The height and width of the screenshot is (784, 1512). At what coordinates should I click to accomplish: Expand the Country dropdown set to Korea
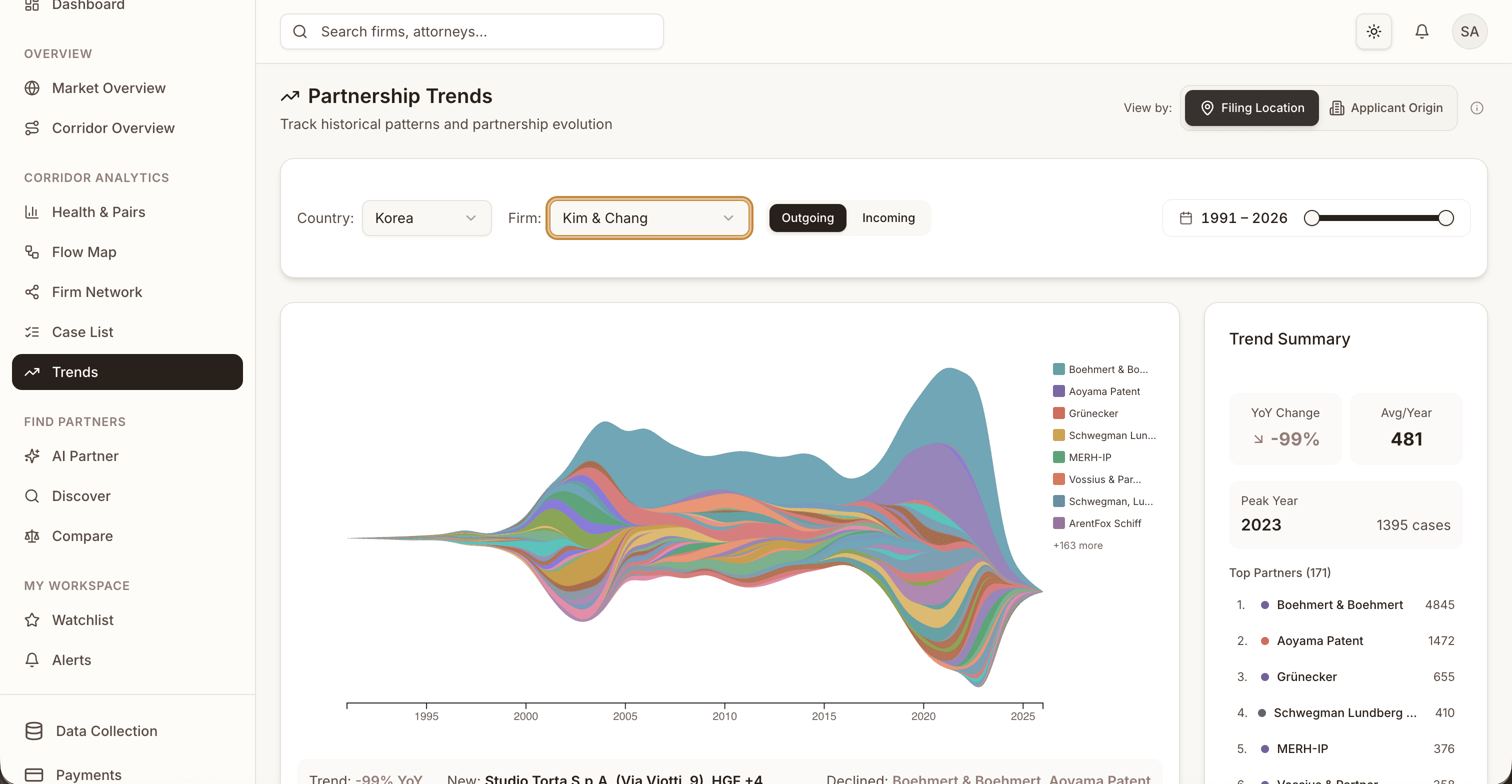tap(426, 218)
